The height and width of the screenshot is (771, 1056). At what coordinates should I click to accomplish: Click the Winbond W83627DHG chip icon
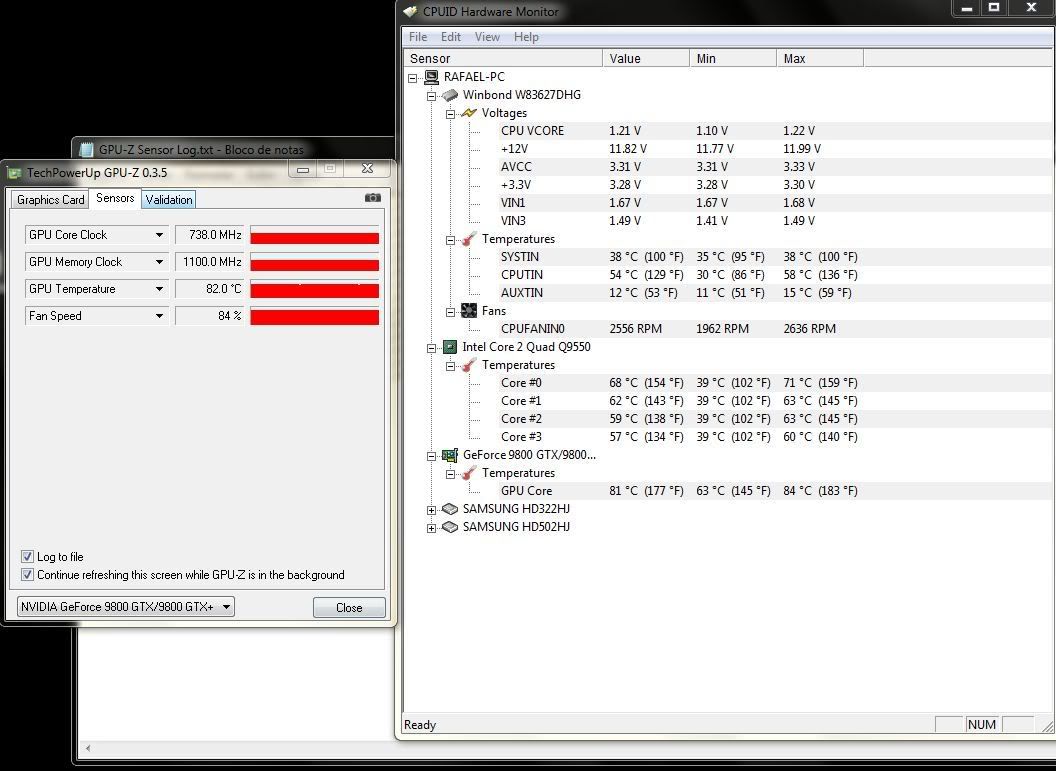coord(450,95)
